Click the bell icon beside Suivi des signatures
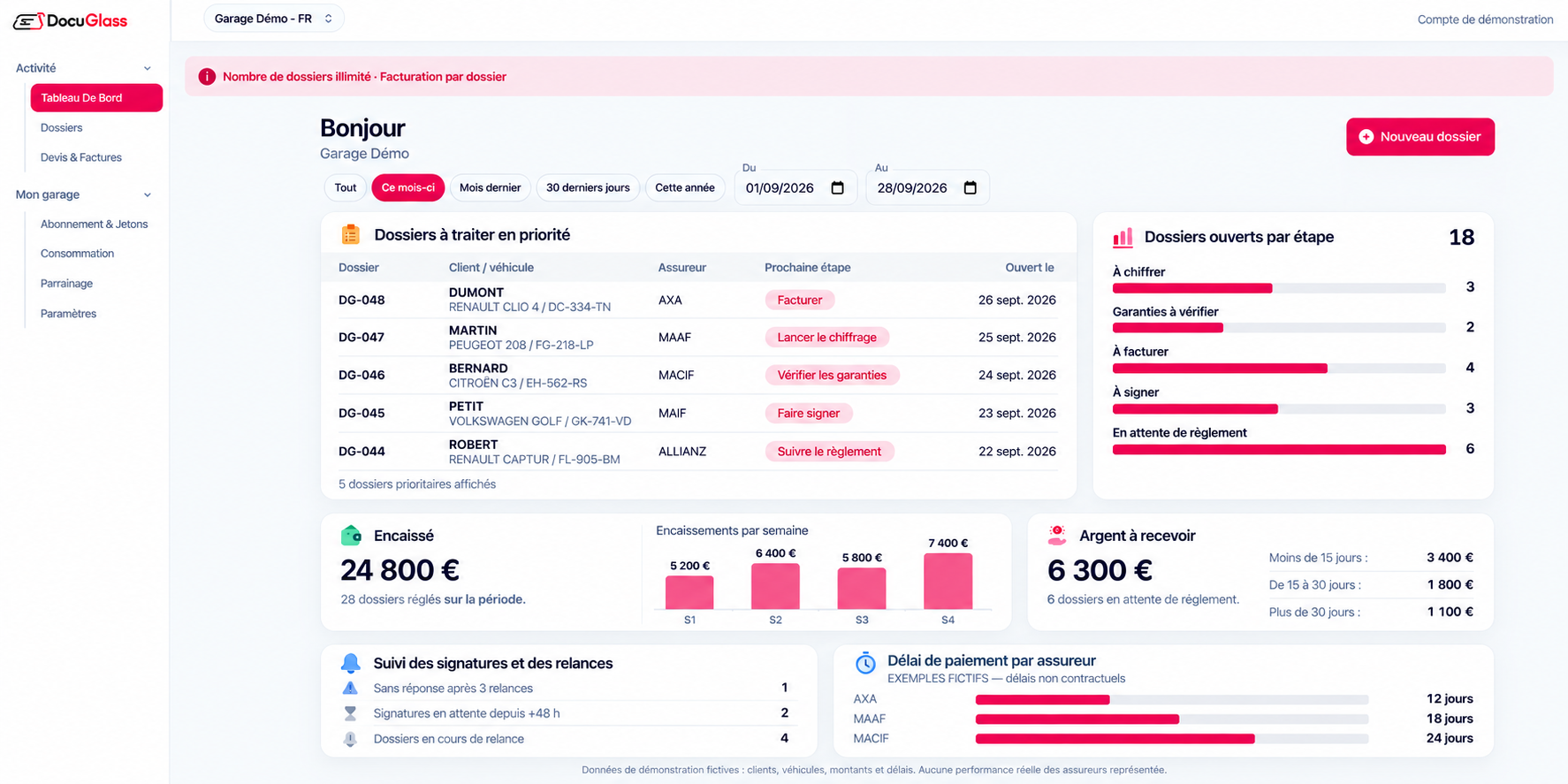The height and width of the screenshot is (784, 1568). (351, 663)
